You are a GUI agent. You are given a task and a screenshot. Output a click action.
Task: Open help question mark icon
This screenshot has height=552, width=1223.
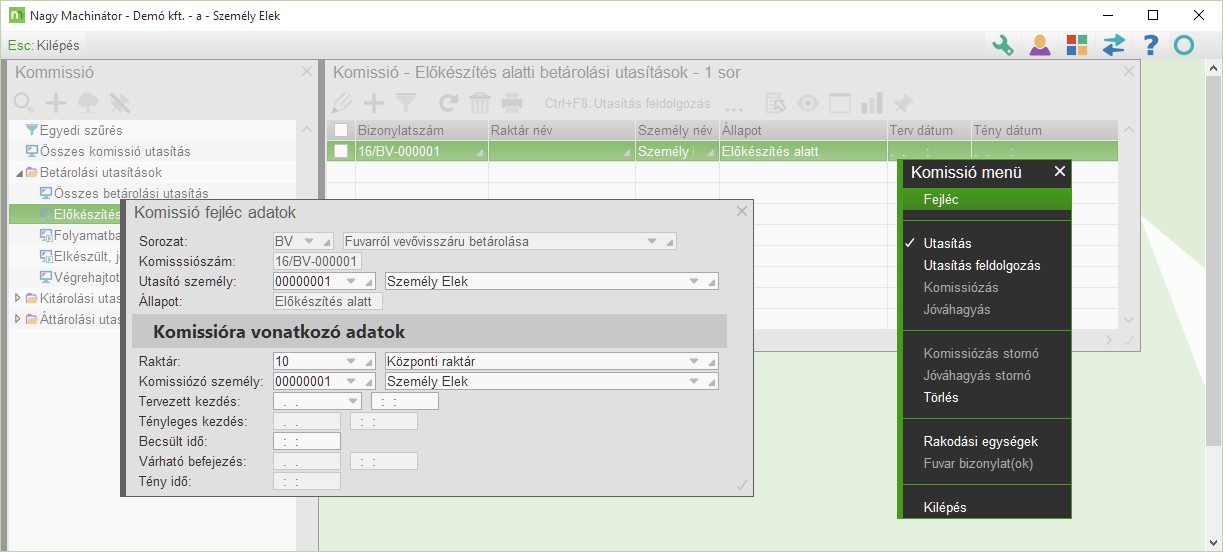click(1150, 45)
